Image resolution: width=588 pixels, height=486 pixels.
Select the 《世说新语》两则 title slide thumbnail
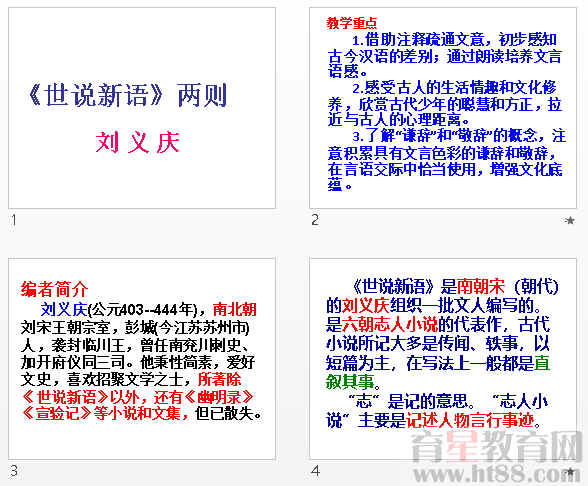(142, 108)
